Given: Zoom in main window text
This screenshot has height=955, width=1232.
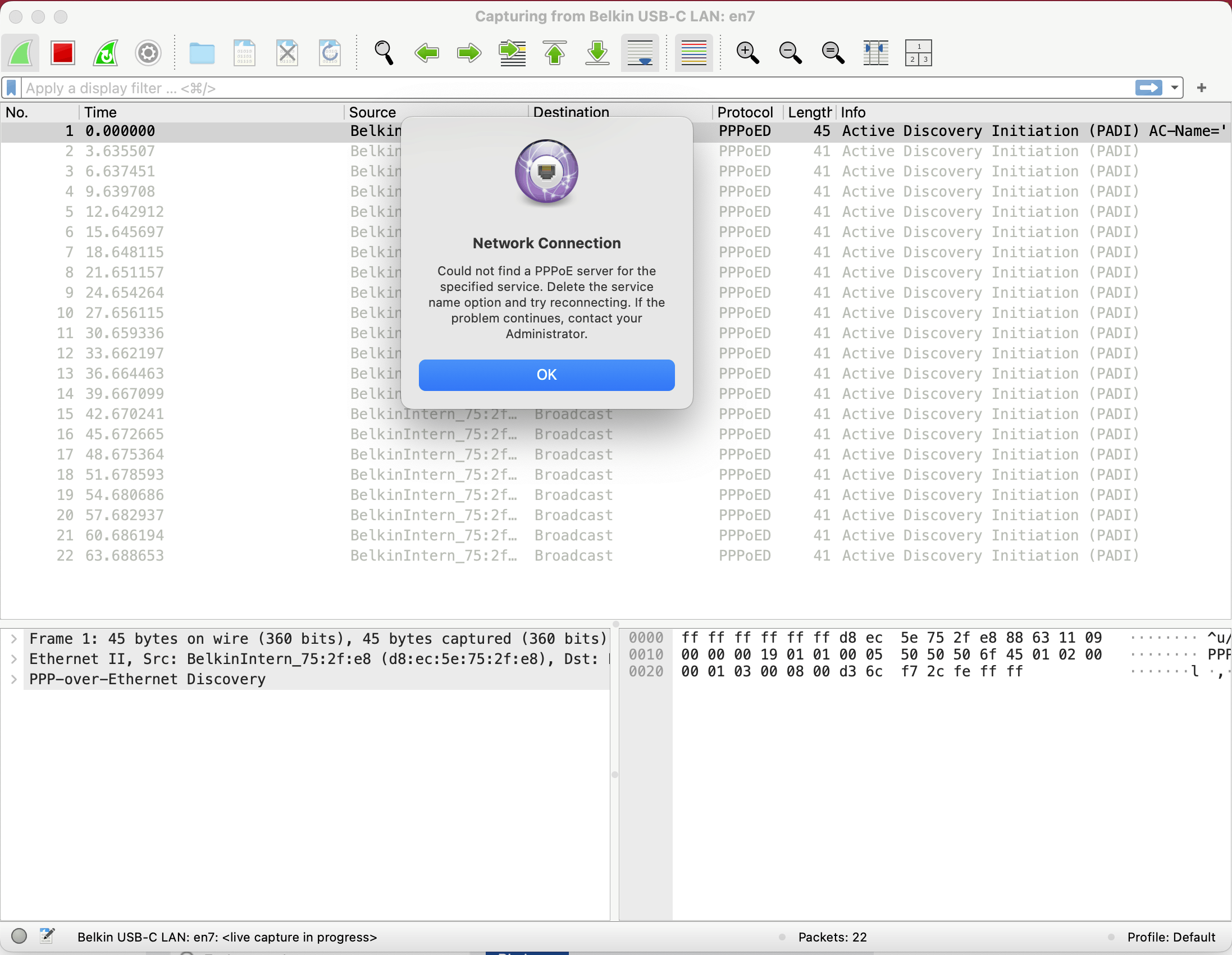Looking at the screenshot, I should (748, 53).
